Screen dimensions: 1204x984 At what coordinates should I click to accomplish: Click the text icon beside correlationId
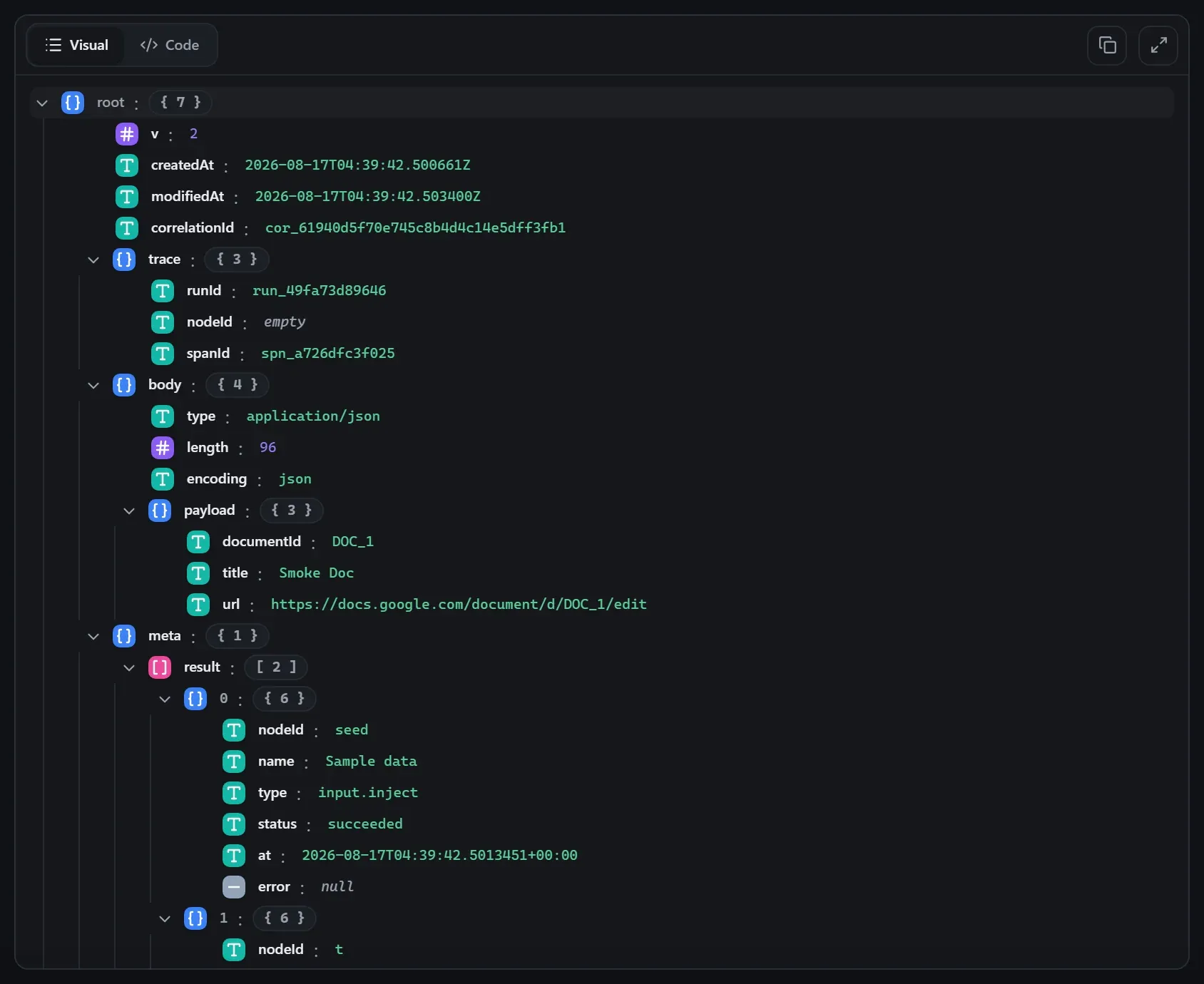pos(127,228)
